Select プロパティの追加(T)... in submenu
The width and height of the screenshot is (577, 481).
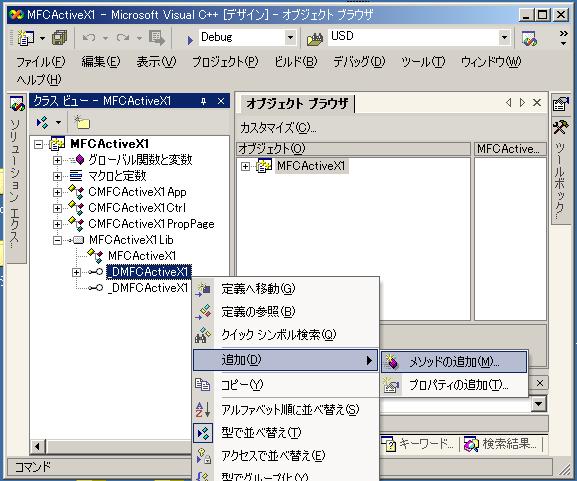pos(454,385)
